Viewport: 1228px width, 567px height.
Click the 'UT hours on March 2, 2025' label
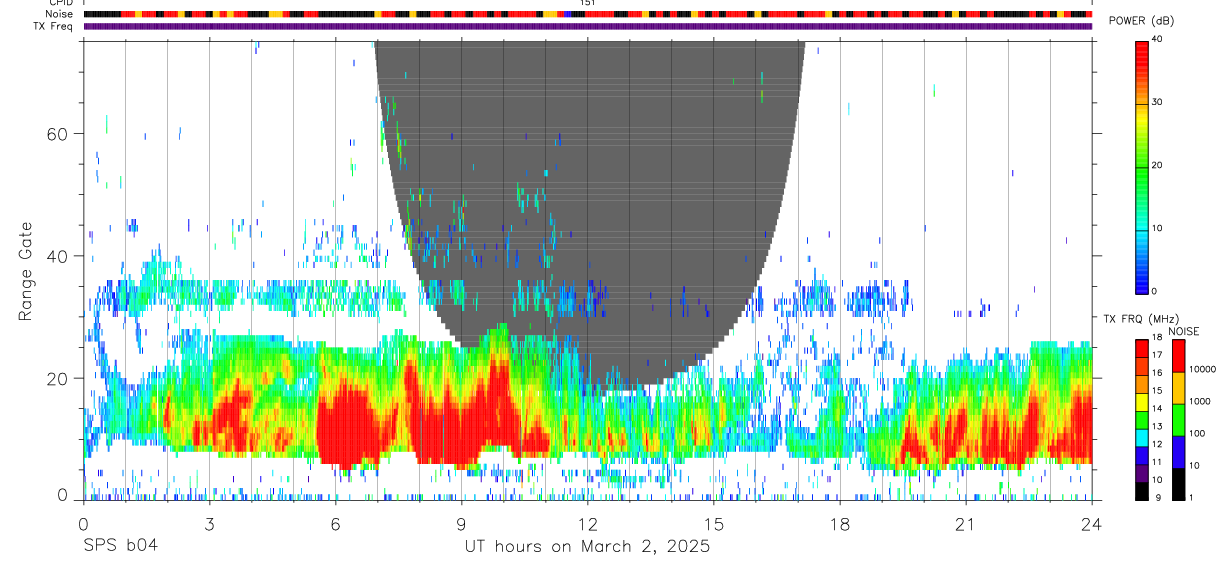(587, 547)
